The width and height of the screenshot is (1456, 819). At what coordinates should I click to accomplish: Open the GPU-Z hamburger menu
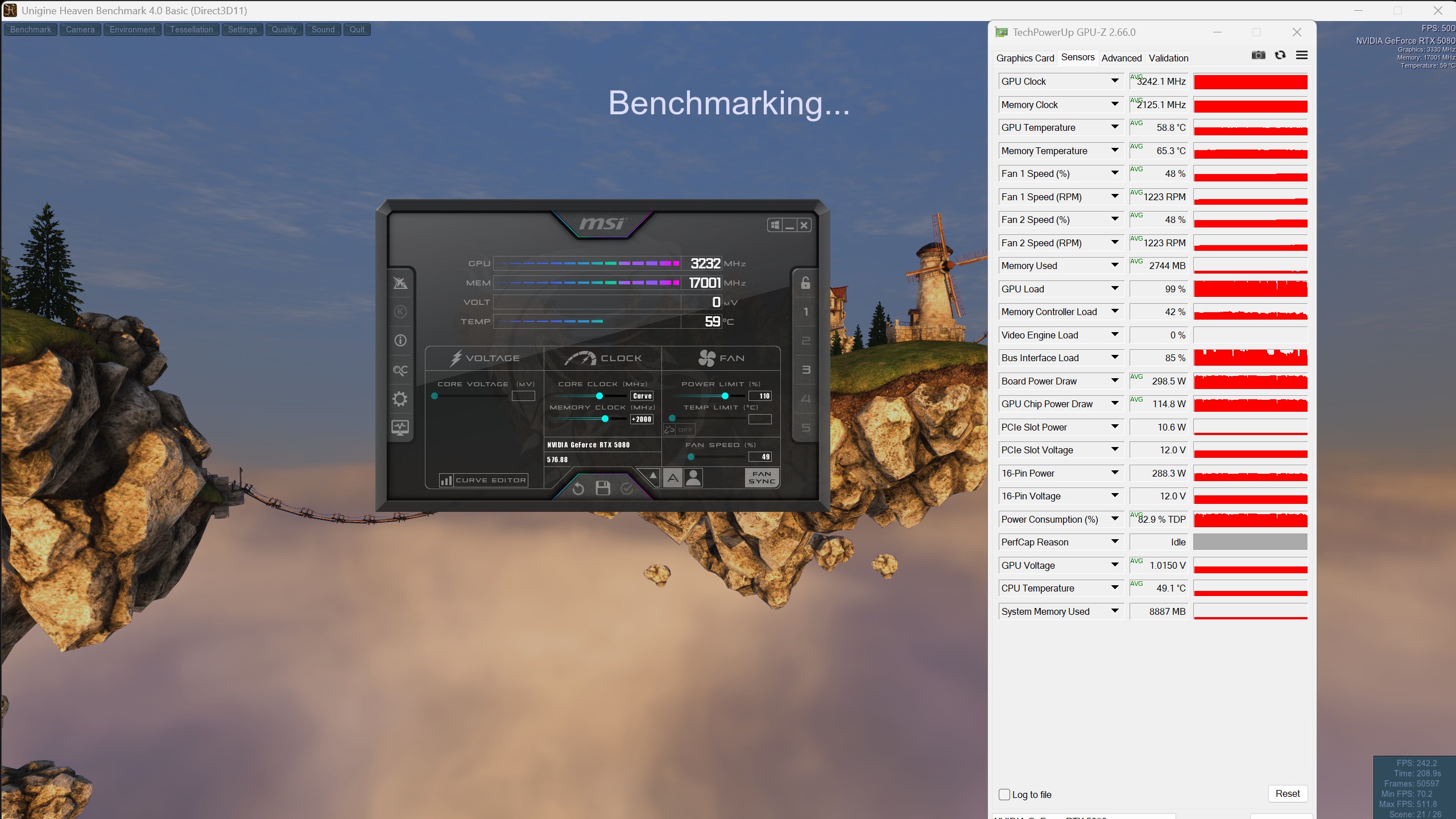click(x=1302, y=55)
